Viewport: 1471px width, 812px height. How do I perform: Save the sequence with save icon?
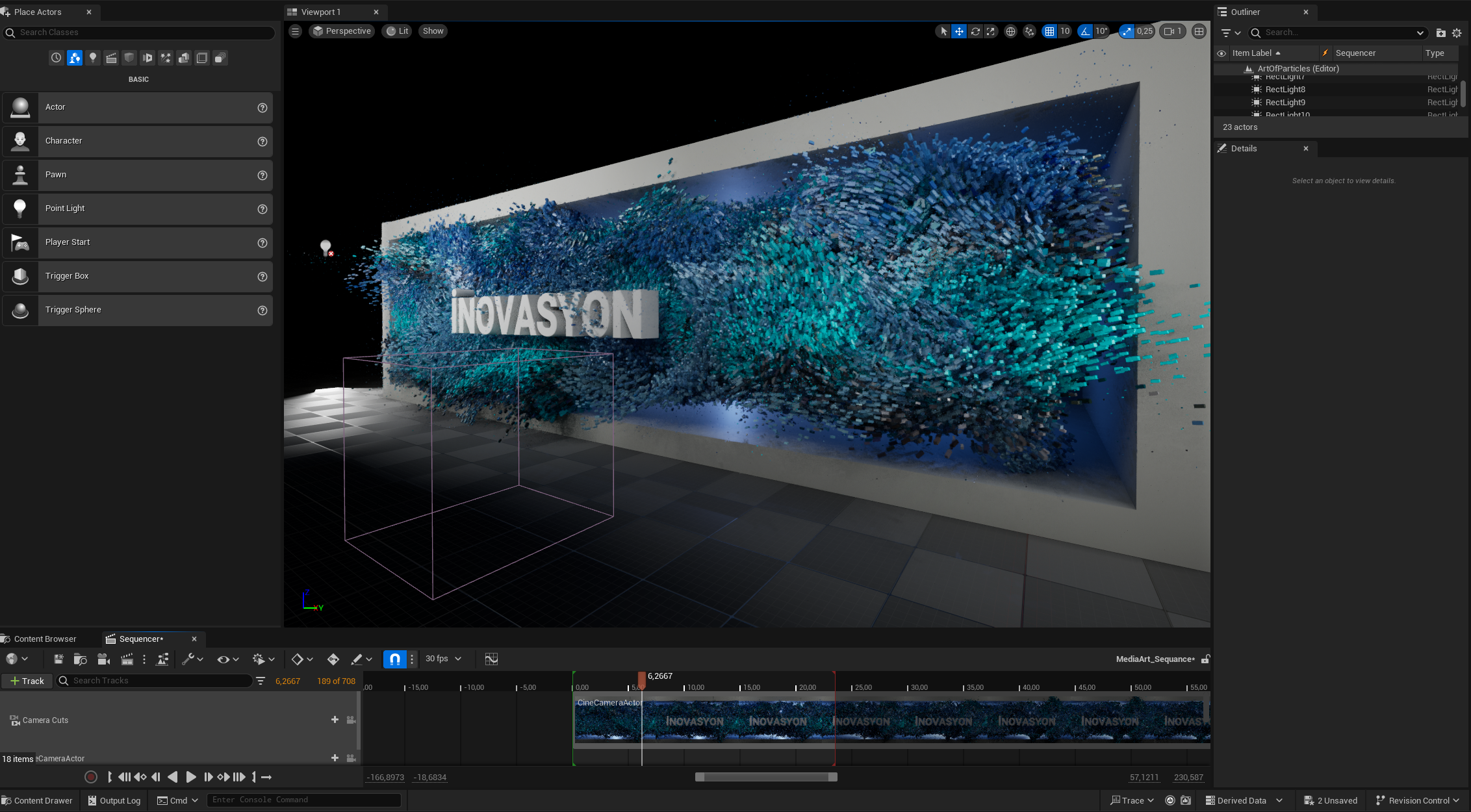point(58,659)
